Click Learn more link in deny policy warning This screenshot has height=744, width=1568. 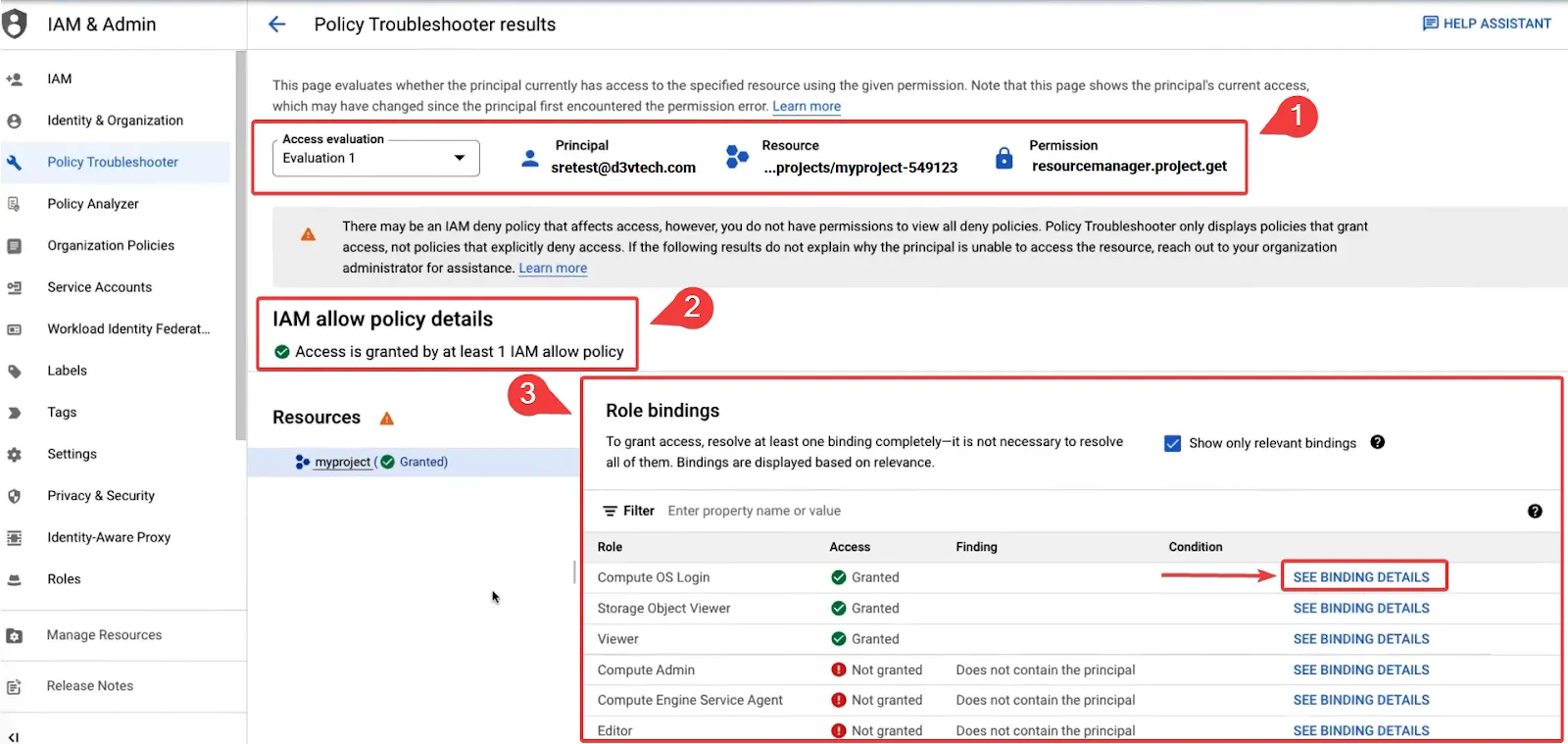point(553,268)
